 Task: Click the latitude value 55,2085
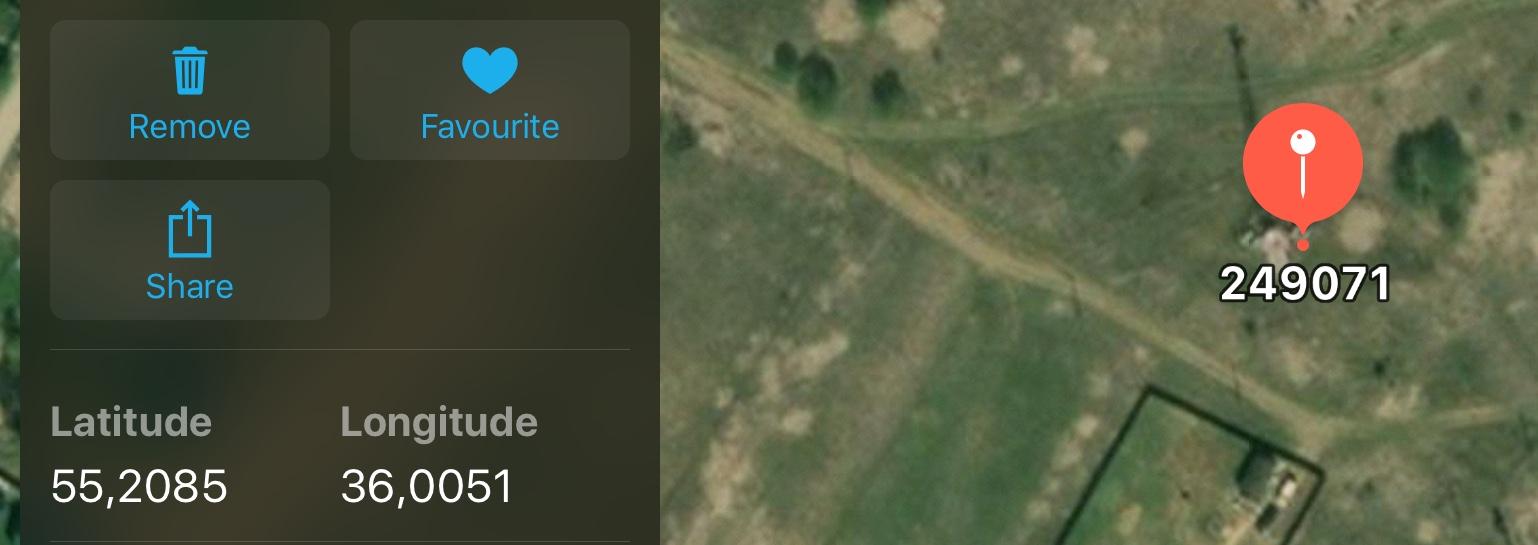coord(139,487)
